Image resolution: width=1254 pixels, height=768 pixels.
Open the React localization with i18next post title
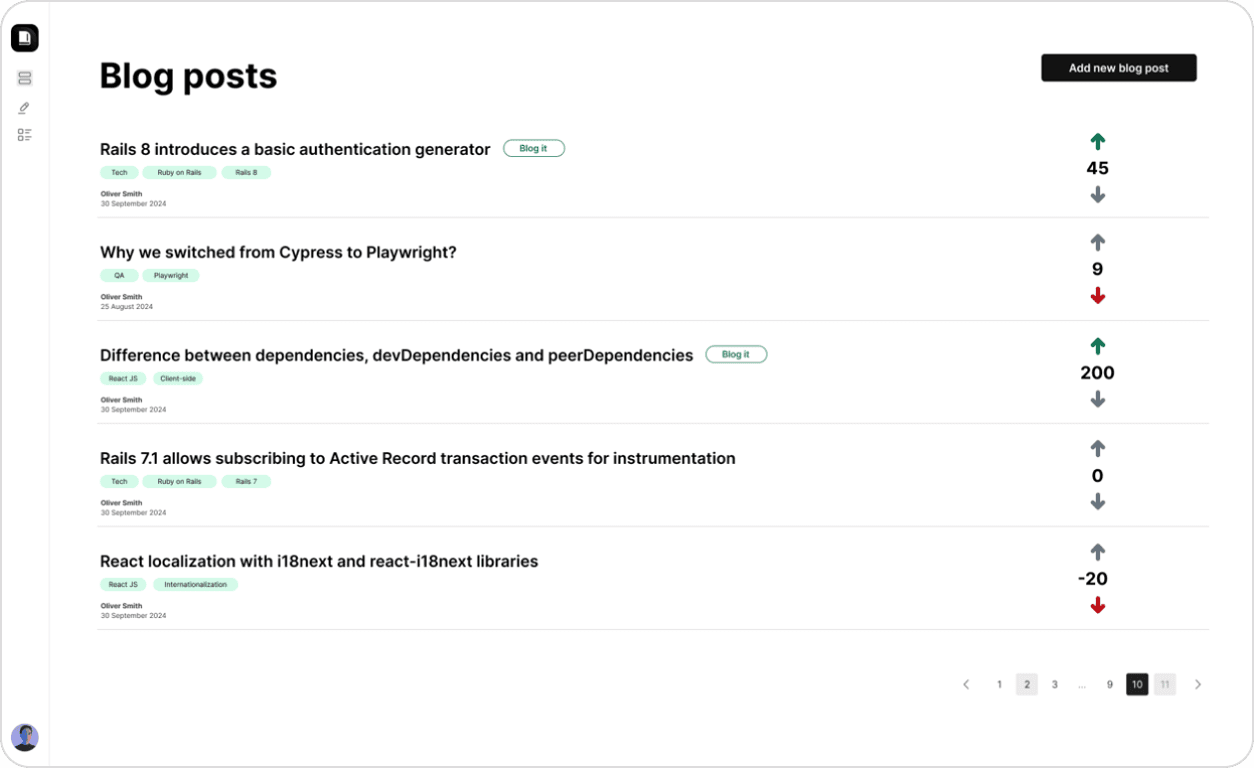tap(319, 561)
